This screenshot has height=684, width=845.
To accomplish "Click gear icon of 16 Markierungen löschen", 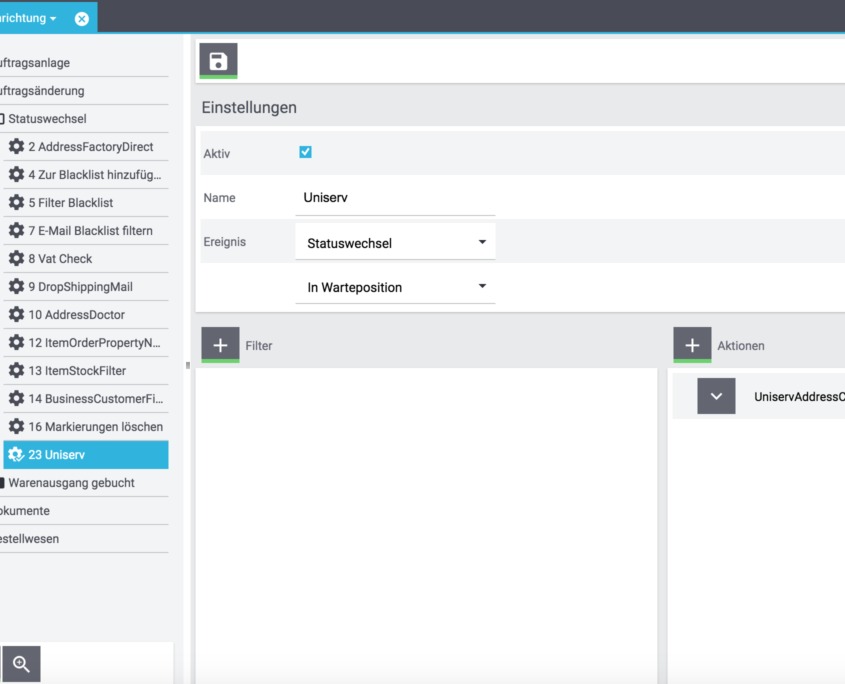I will click(16, 426).
